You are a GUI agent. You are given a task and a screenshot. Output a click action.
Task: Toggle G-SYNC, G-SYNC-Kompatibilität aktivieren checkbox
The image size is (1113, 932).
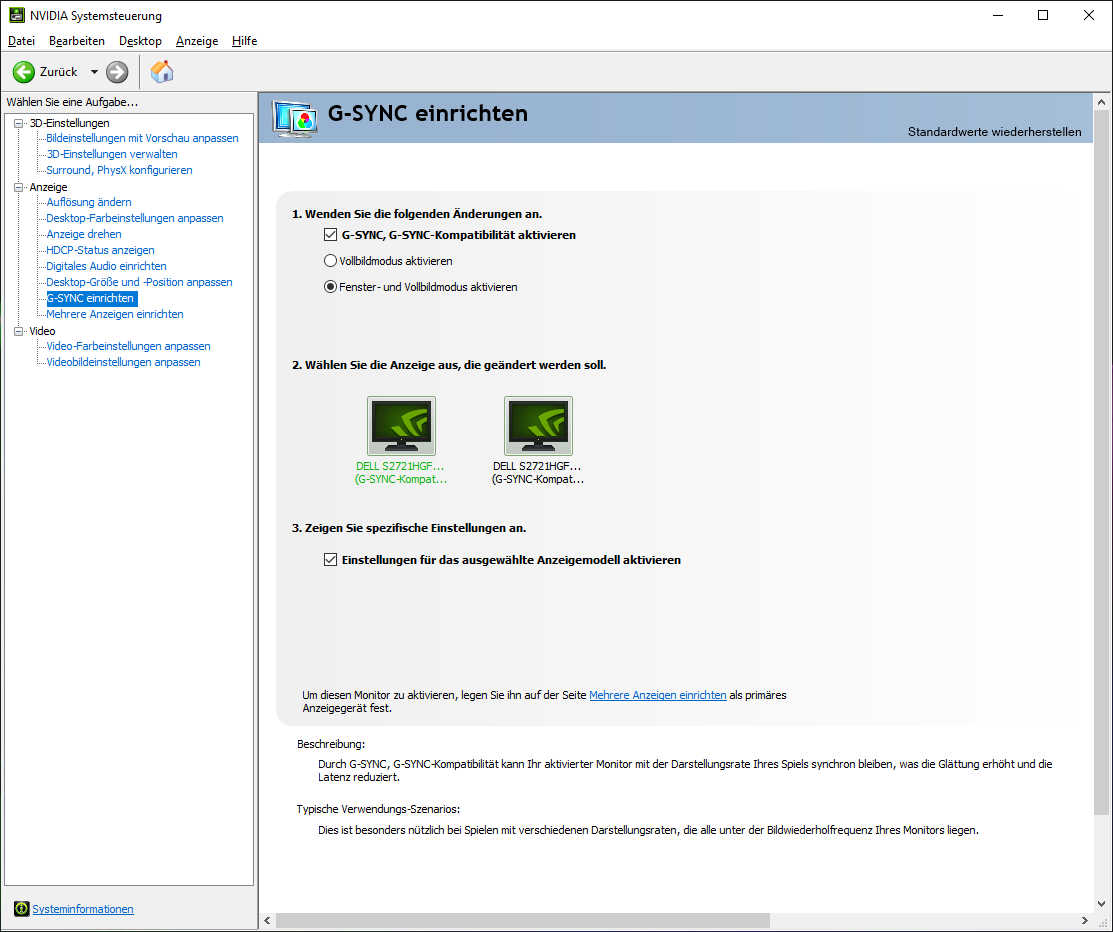pyautogui.click(x=330, y=235)
